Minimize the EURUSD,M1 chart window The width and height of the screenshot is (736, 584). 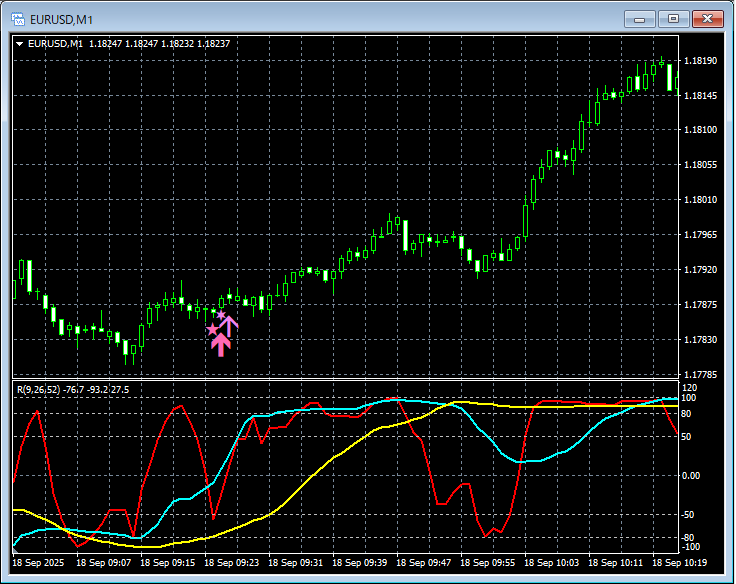point(640,18)
